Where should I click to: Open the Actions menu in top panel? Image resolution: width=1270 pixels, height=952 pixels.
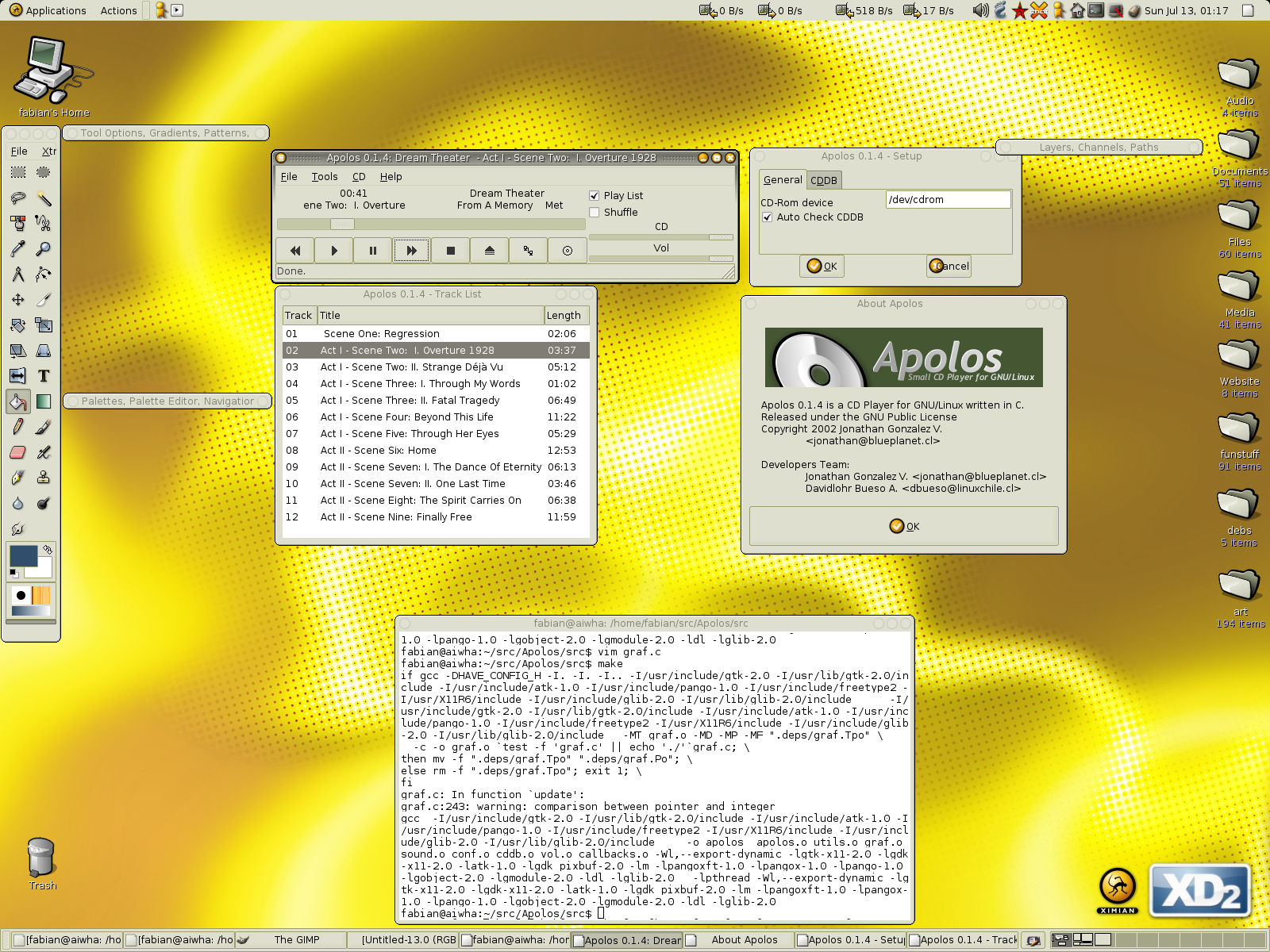coord(118,10)
